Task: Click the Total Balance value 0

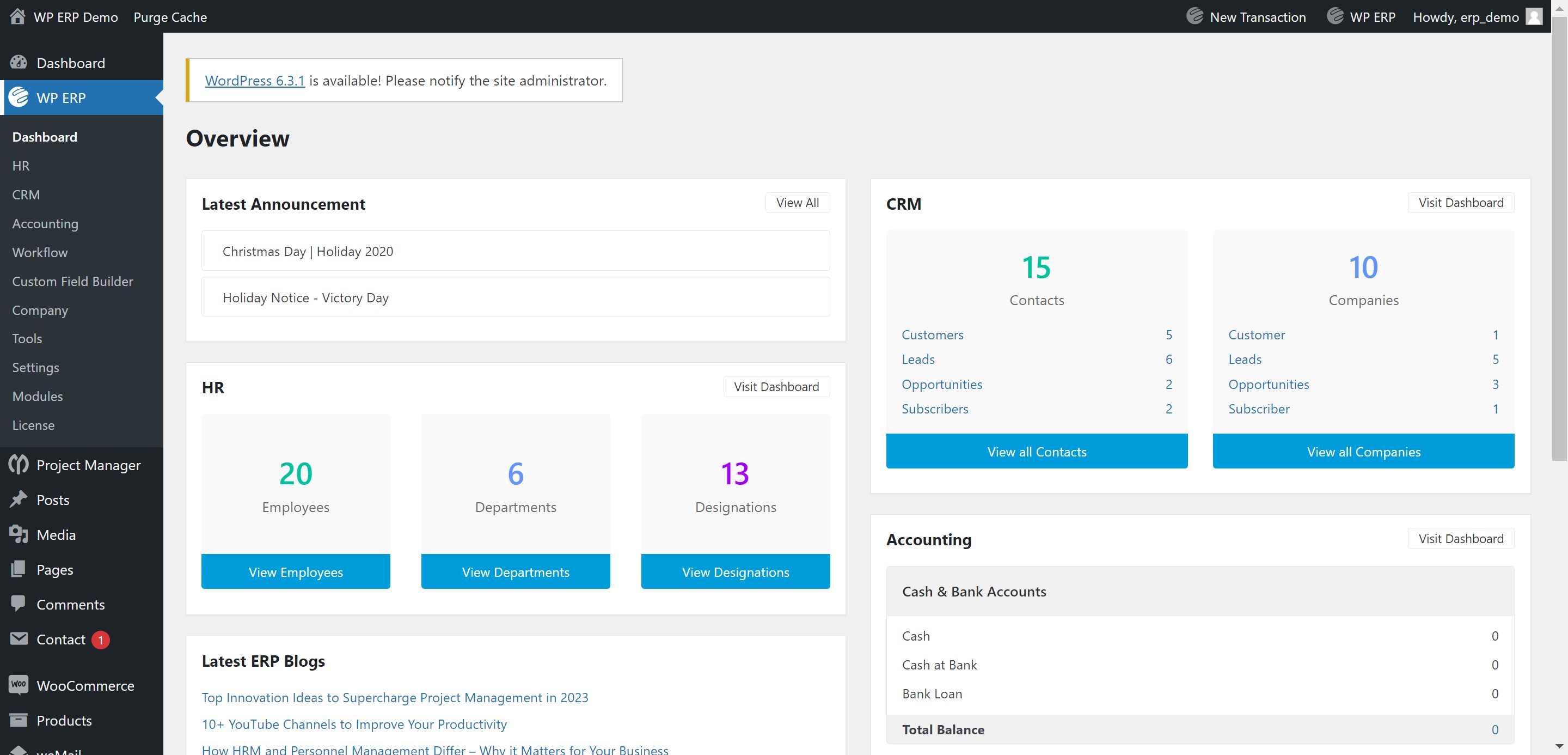Action: (1494, 729)
